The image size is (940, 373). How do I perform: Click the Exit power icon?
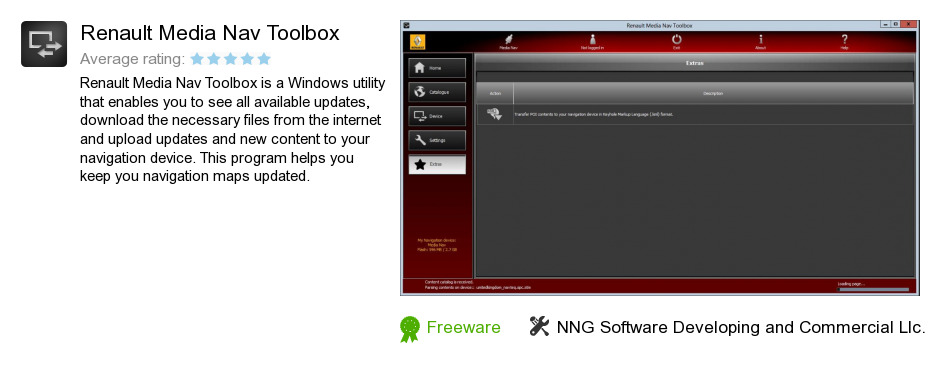[676, 39]
